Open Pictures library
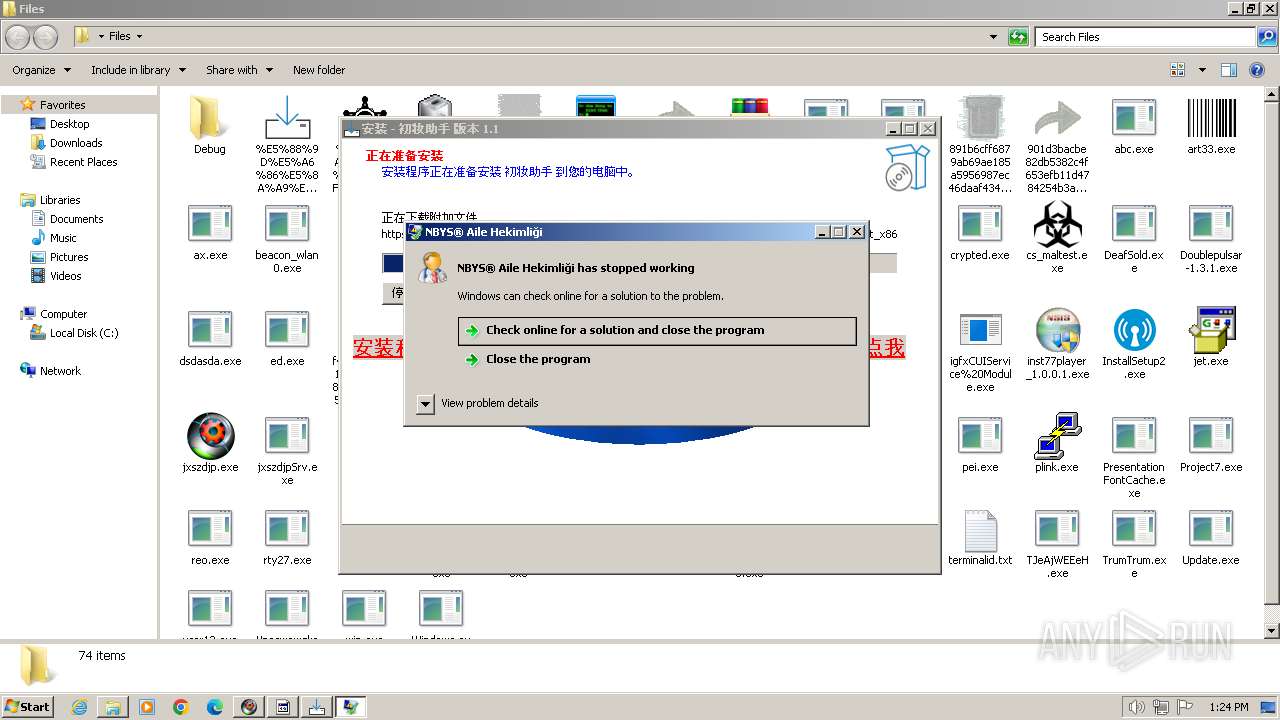This screenshot has height=720, width=1280. click(69, 257)
